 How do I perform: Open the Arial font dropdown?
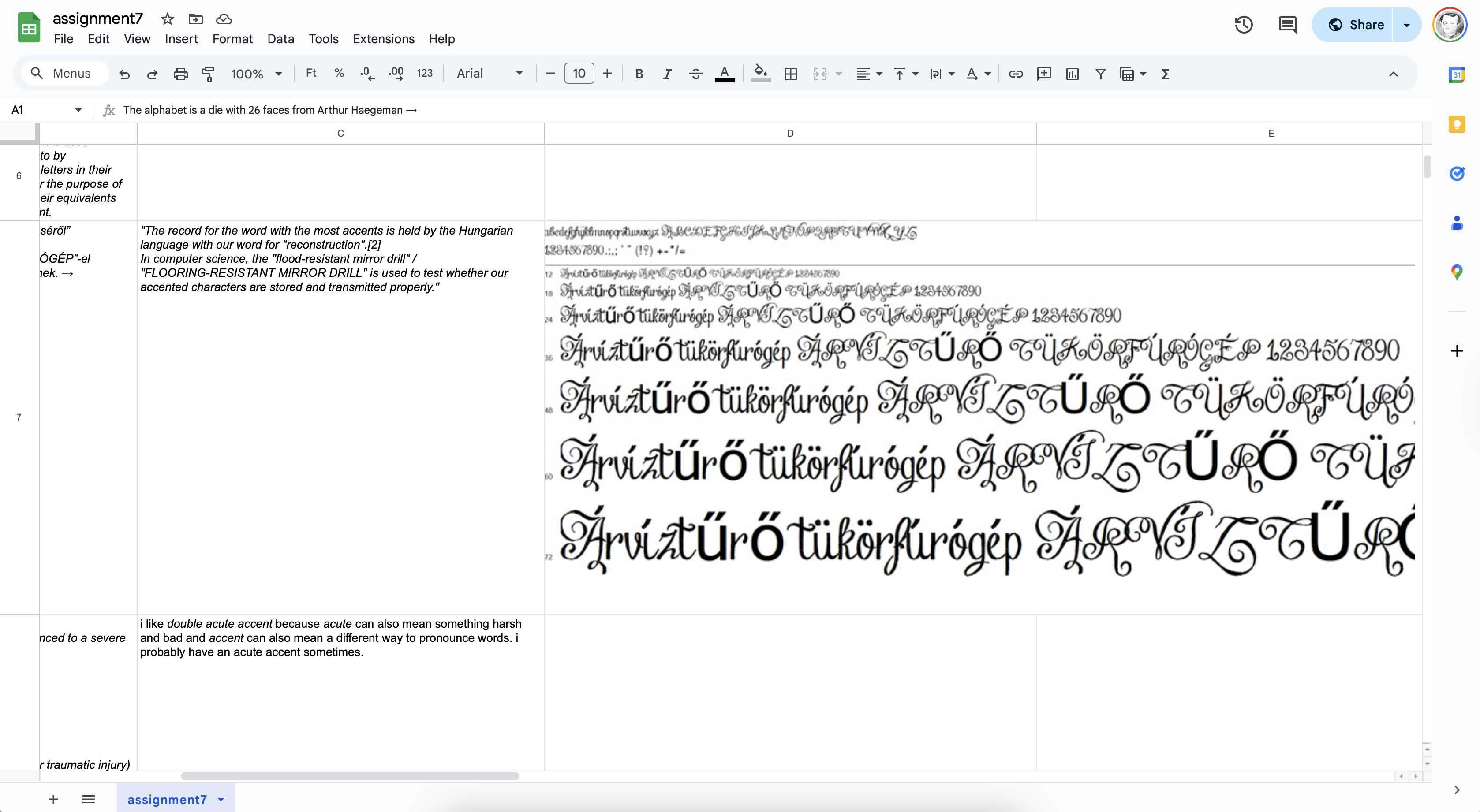pos(489,74)
